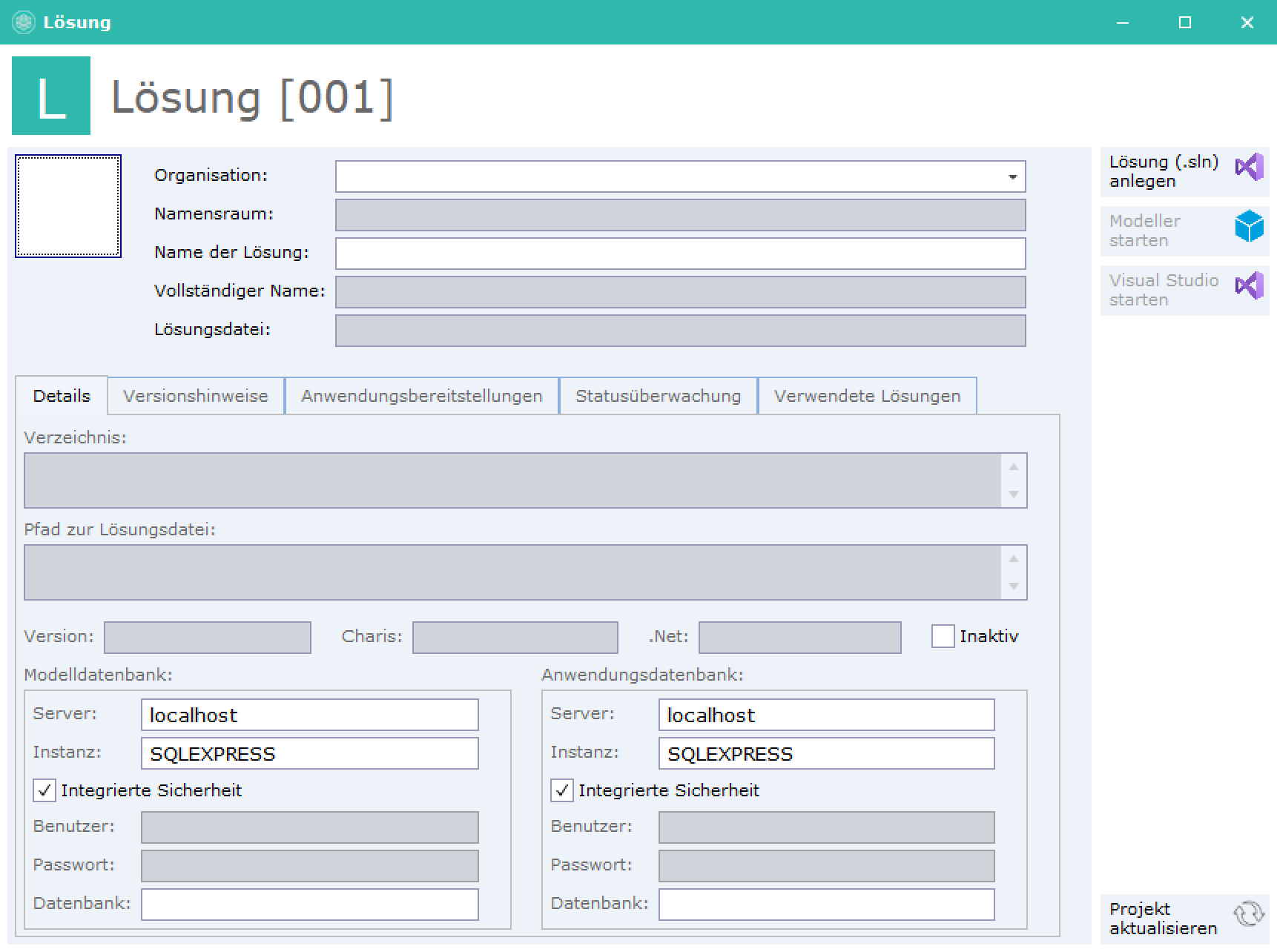Uncheck Integrierte Sicherheit under Anwendungsdatenbank
Screen dimensions: 1277x952
(562, 790)
